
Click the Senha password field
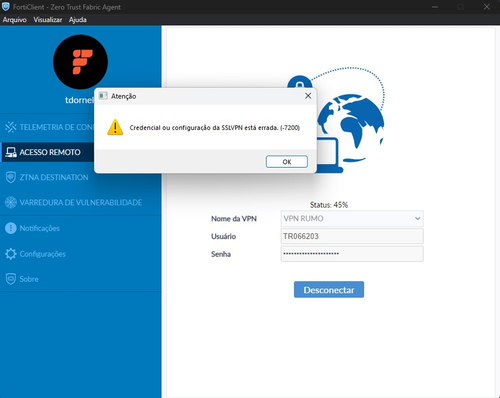point(352,254)
